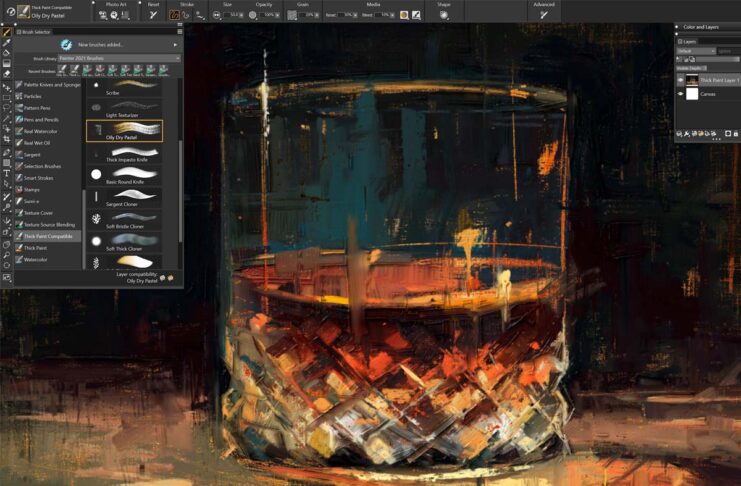Open the Size slider popup arrow
The width and height of the screenshot is (741, 486).
click(x=242, y=15)
